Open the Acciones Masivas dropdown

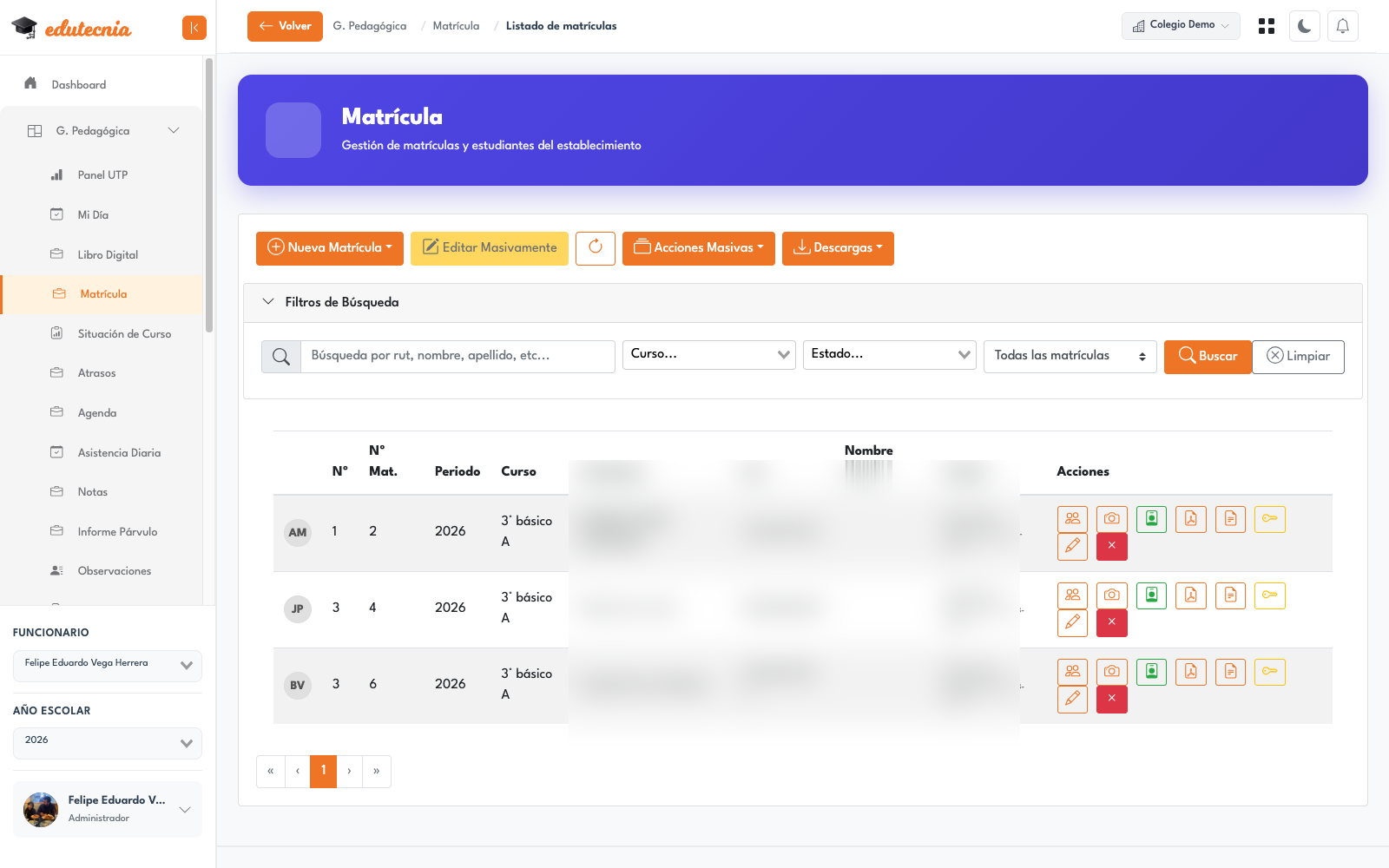pyautogui.click(x=699, y=248)
